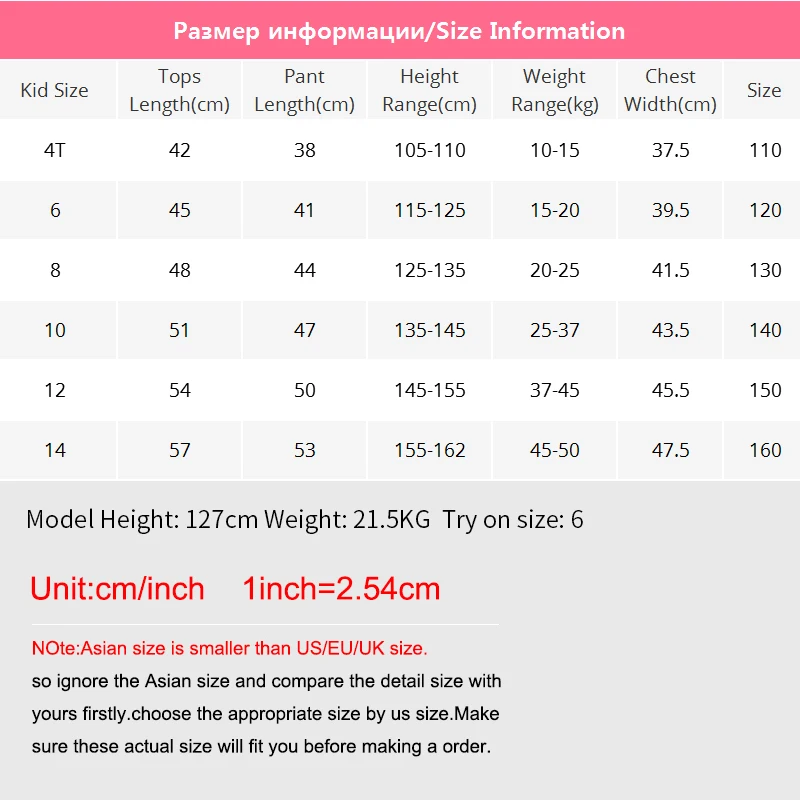
Task: Select the Height Range(cm) column header
Action: pos(430,90)
